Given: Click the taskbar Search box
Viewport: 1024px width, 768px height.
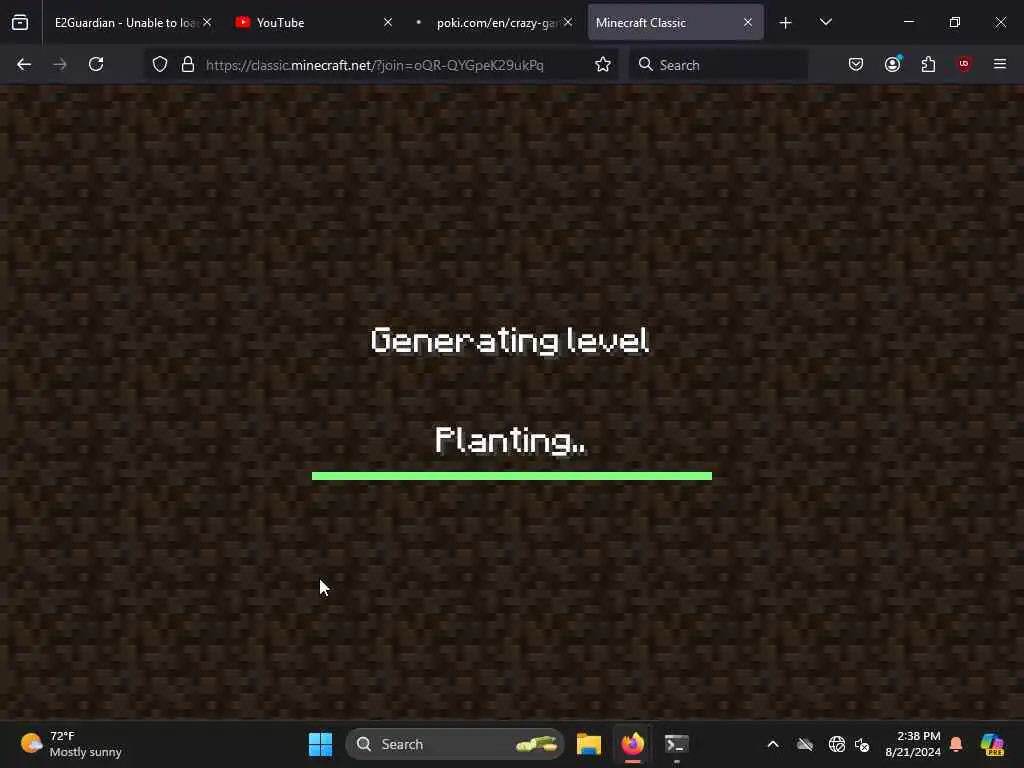Looking at the screenshot, I should (455, 744).
